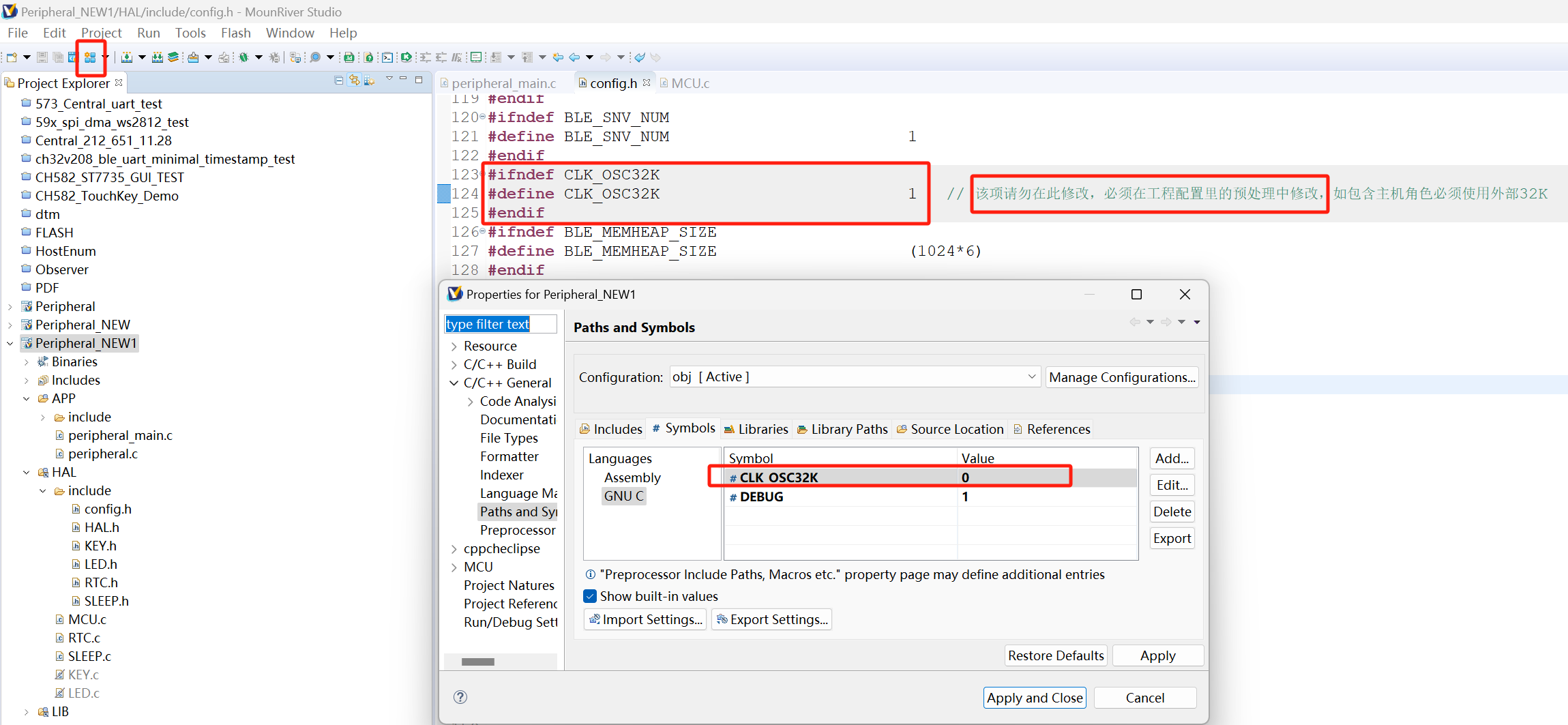
Task: Click the help question mark in Properties dialog
Action: pos(460,697)
